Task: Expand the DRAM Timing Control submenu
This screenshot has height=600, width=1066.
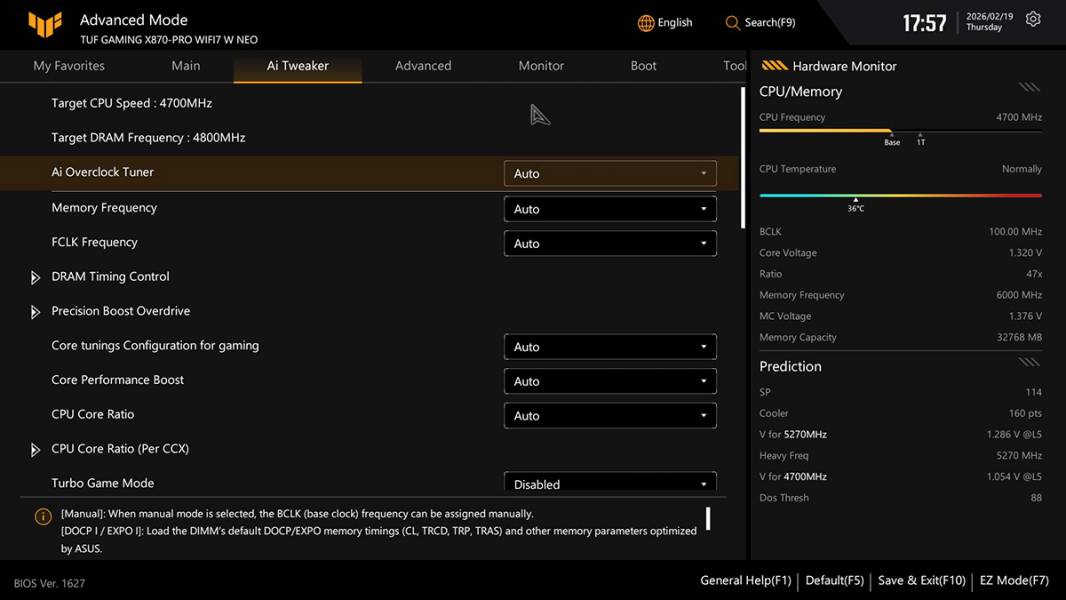Action: pyautogui.click(x=35, y=277)
